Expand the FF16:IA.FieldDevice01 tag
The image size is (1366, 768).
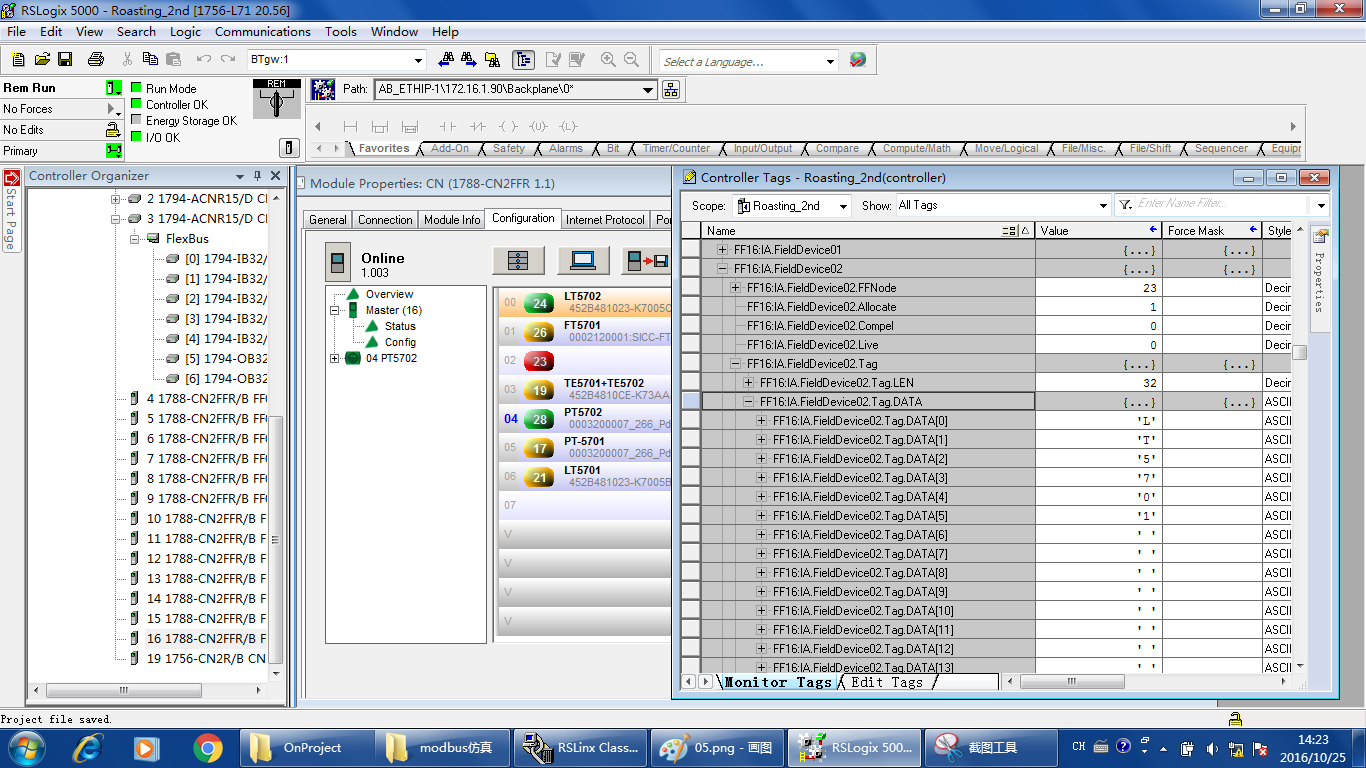pos(723,250)
